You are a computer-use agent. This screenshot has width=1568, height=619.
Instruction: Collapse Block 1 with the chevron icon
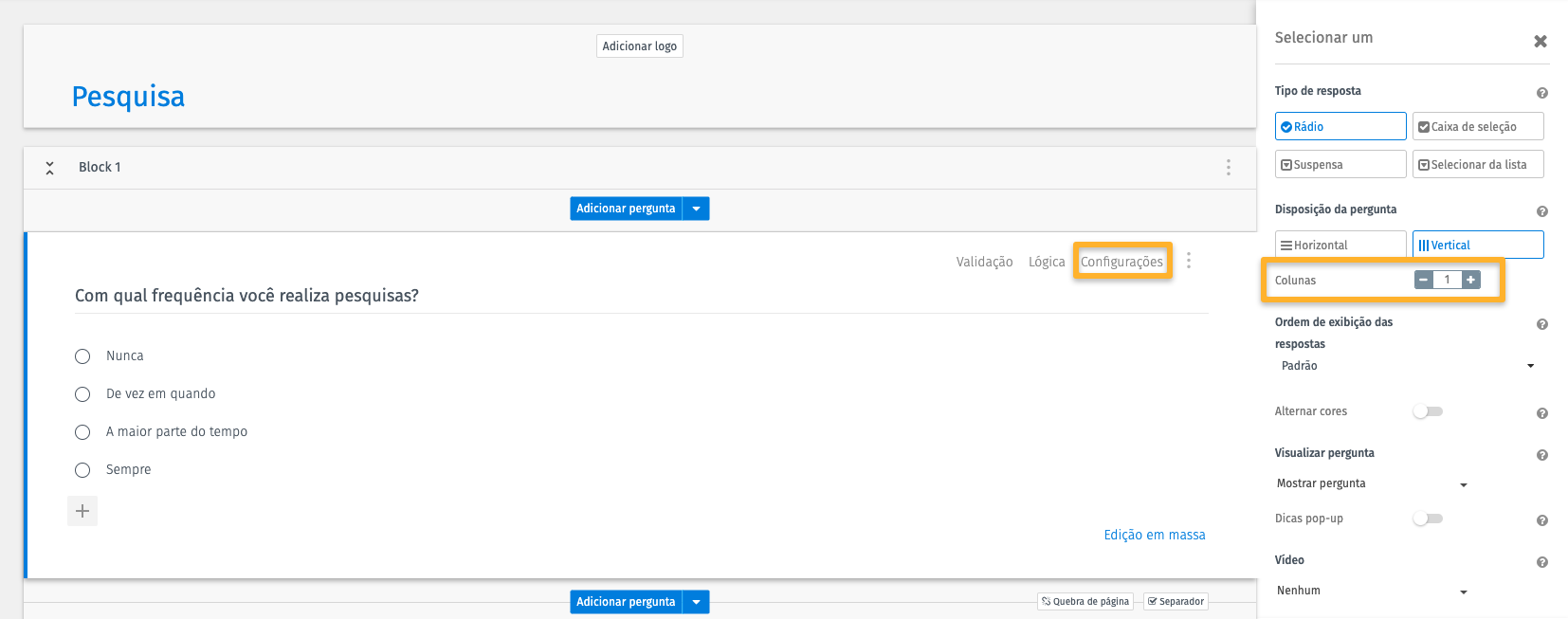click(49, 168)
